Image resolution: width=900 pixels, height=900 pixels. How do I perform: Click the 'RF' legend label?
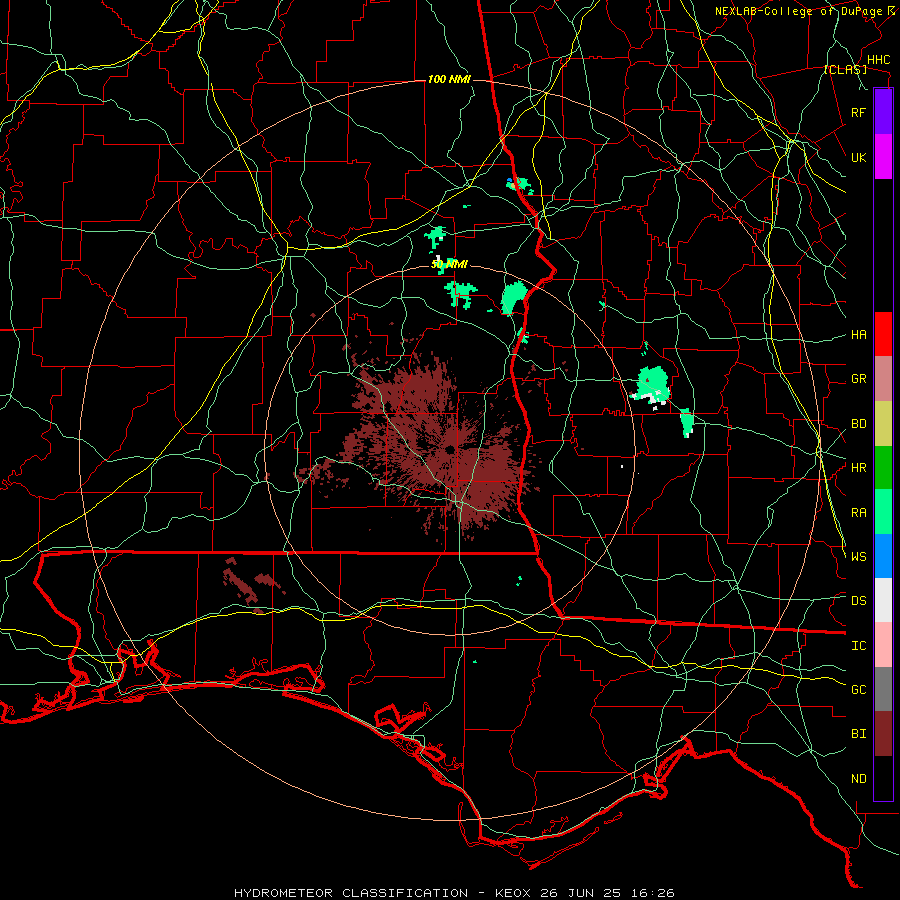[x=858, y=112]
